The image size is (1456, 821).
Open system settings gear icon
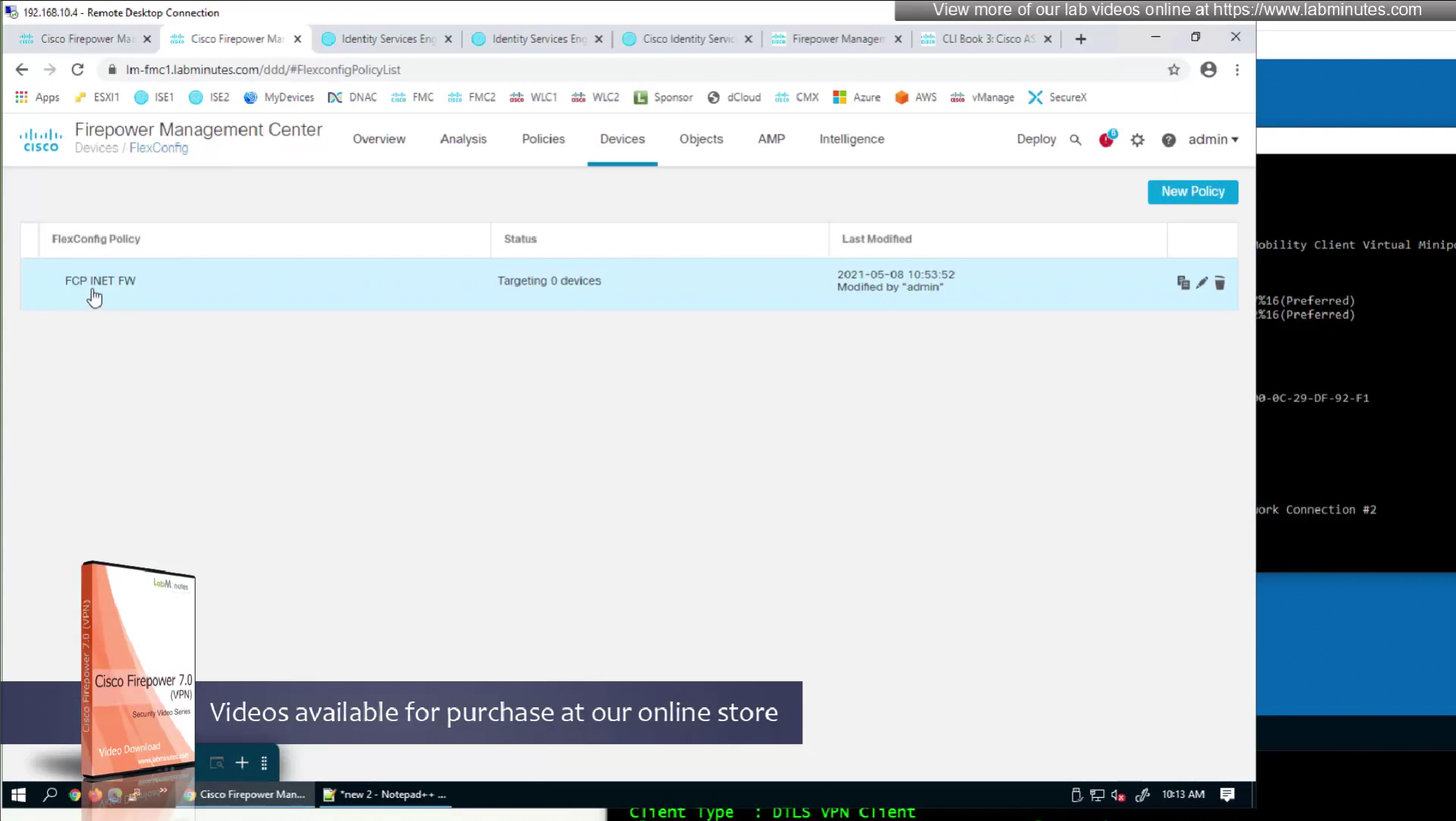1137,140
